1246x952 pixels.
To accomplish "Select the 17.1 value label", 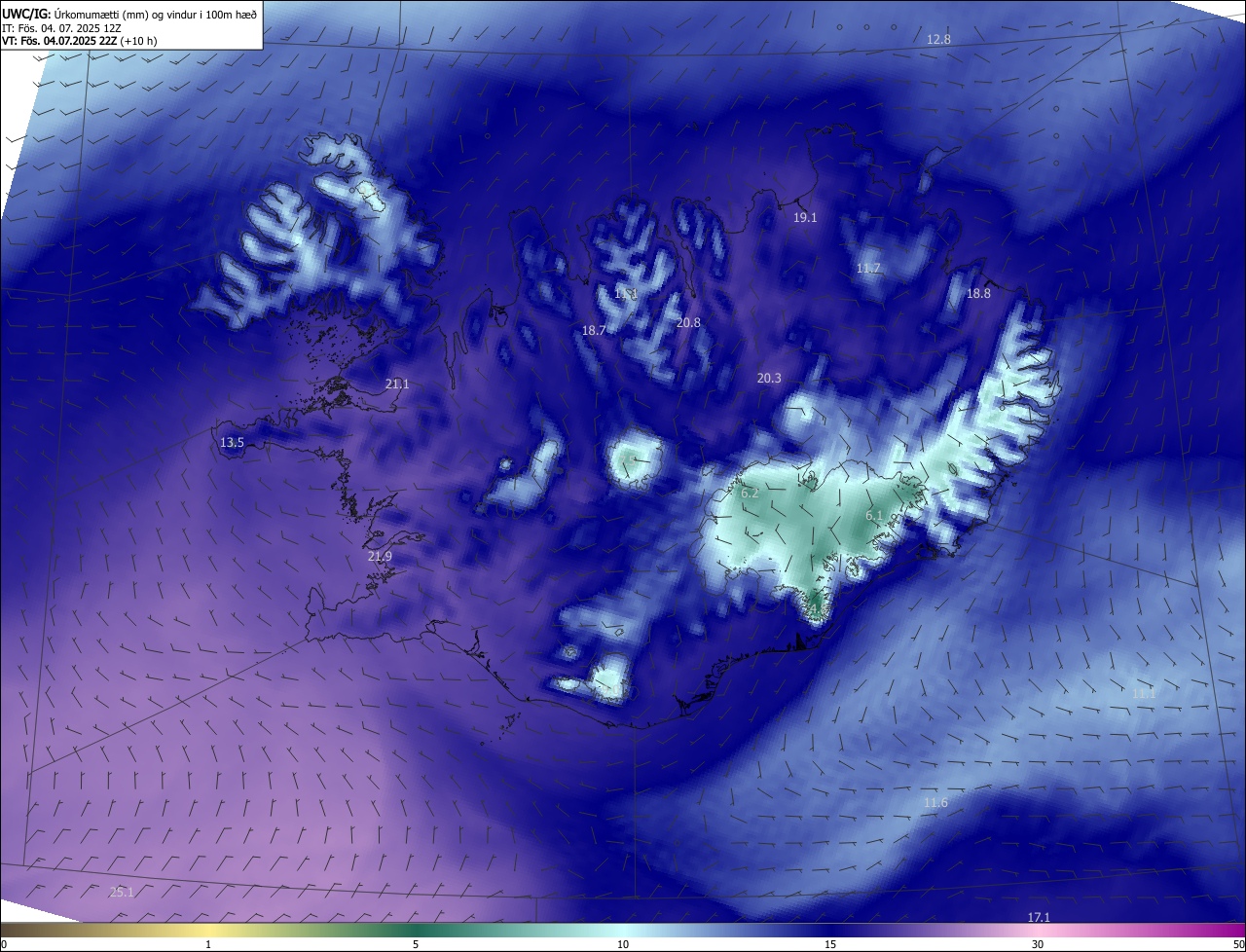I will click(1039, 918).
